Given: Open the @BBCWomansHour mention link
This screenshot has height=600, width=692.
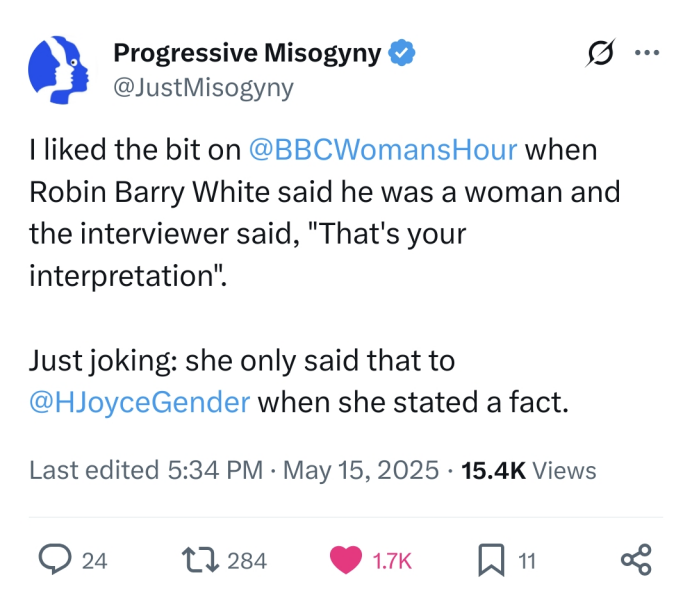Looking at the screenshot, I should [x=382, y=150].
